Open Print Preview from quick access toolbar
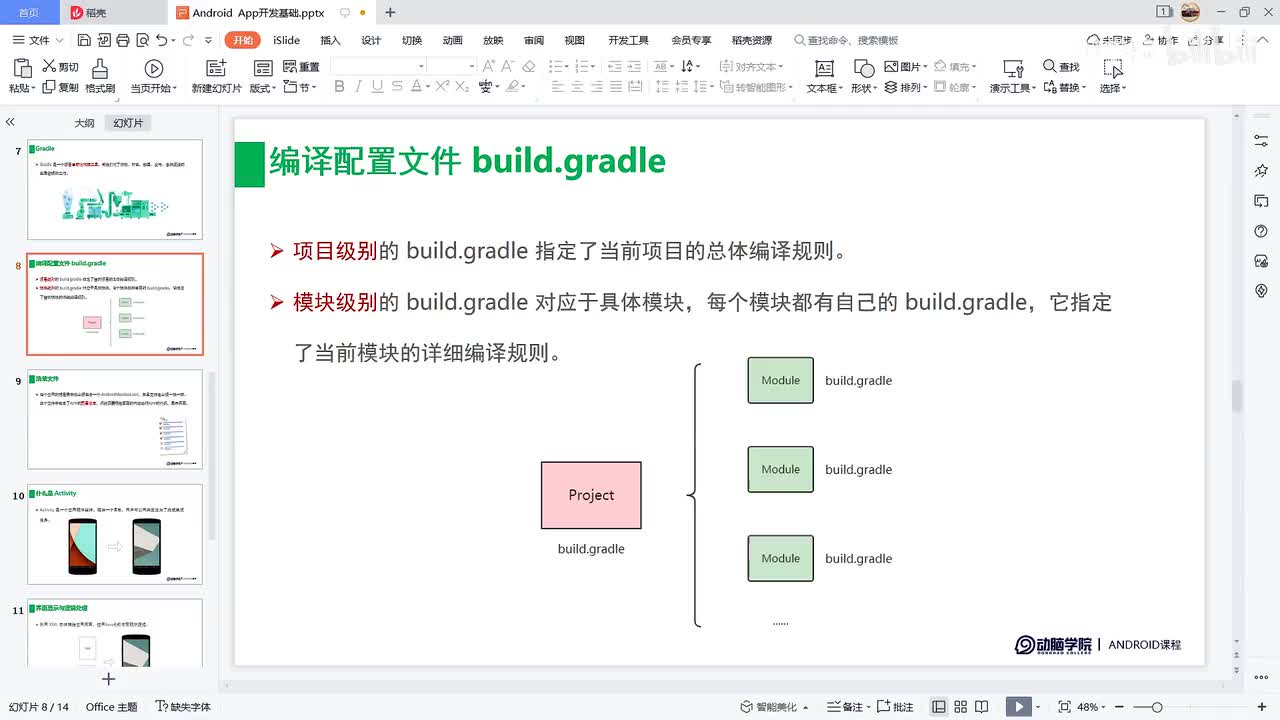 coord(141,40)
